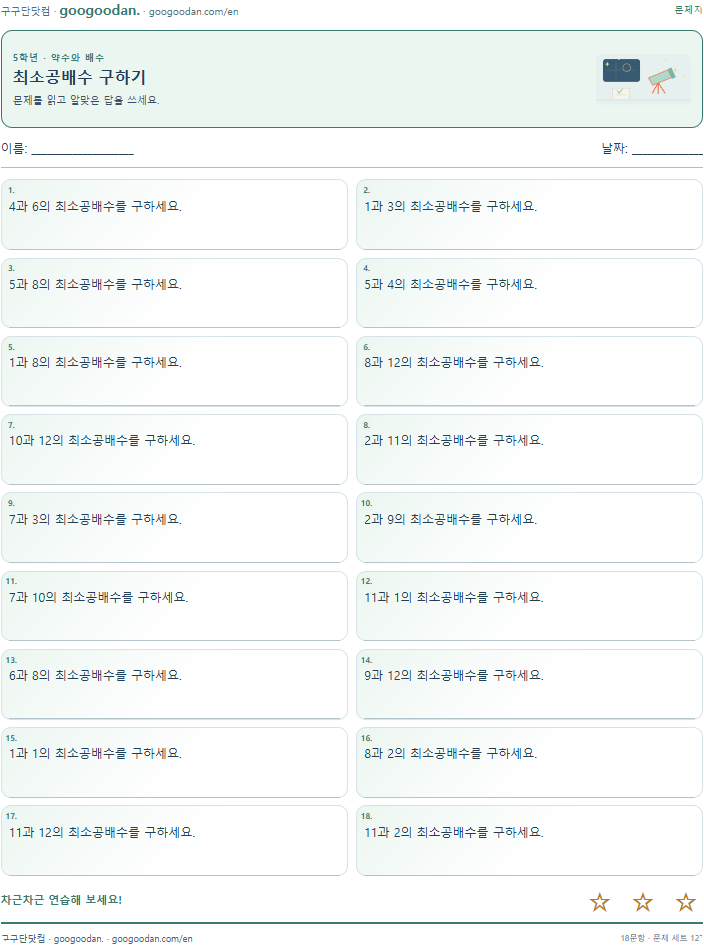The width and height of the screenshot is (704, 945).
Task: Click the instruction 문제를 읽고 알맞은 답을 쓰세요.
Action: click(x=86, y=100)
